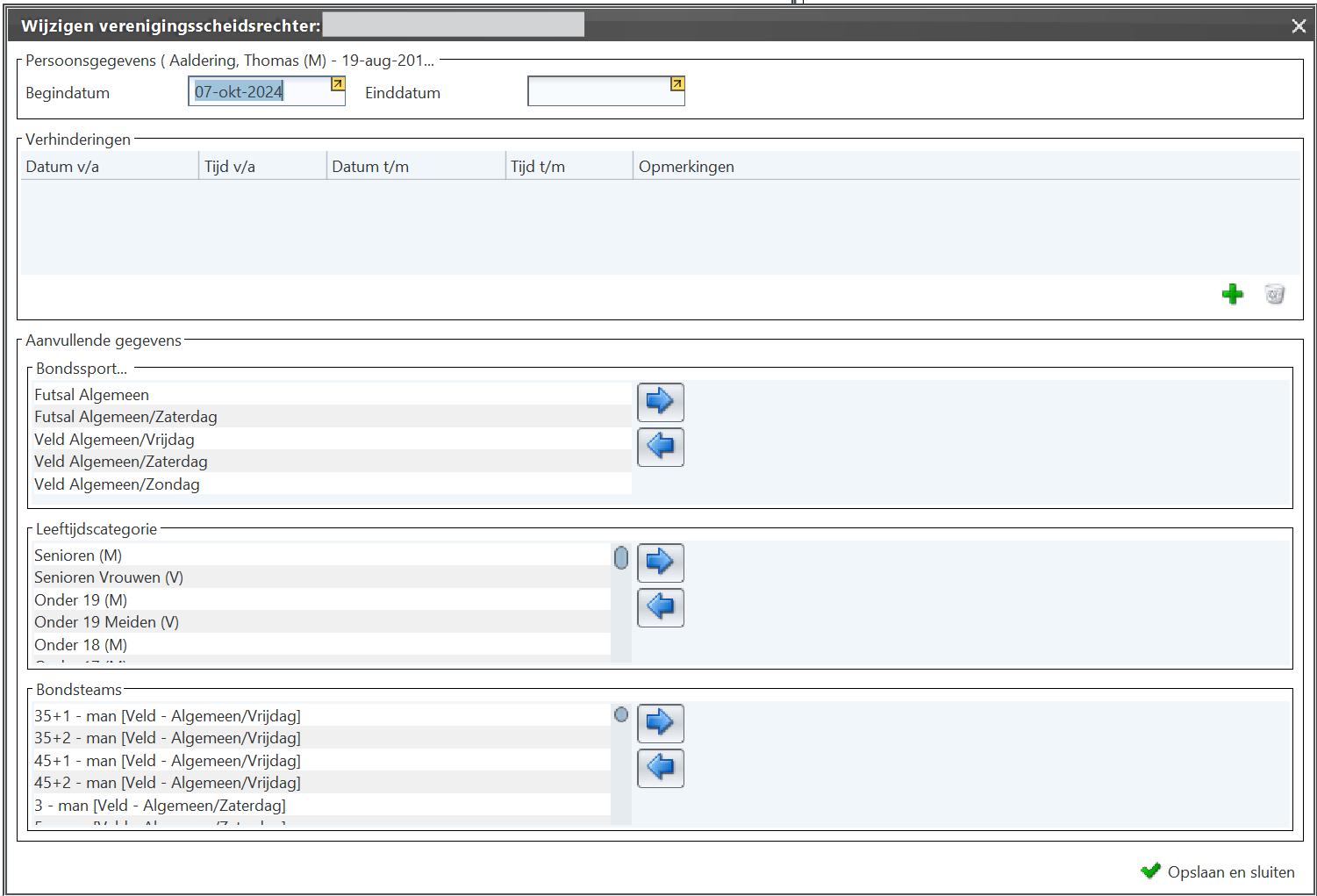1317x896 pixels.
Task: Delete verhindering with trash bin icon
Action: tap(1275, 294)
